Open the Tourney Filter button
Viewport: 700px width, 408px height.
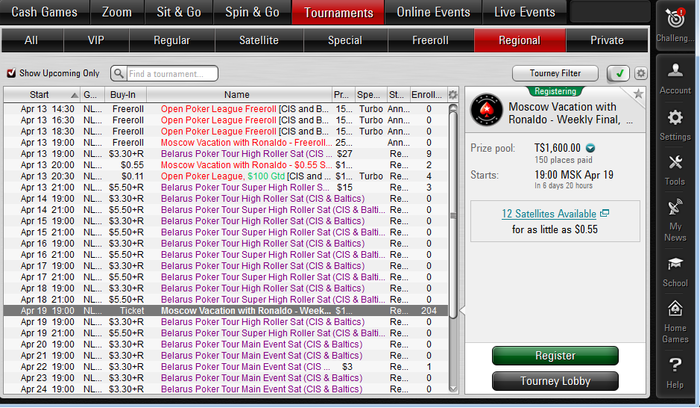[555, 73]
